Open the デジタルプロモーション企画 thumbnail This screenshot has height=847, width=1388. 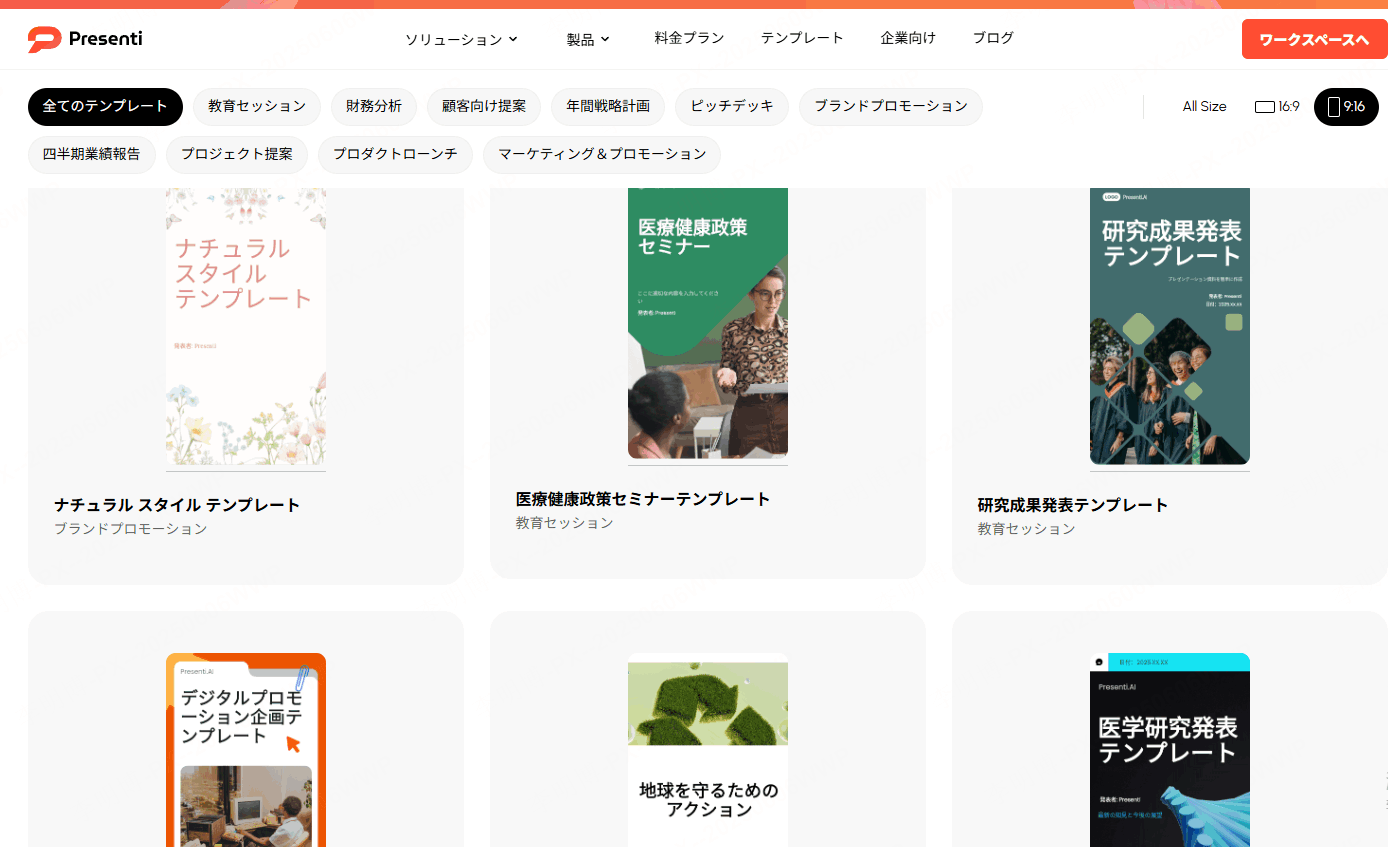pyautogui.click(x=246, y=750)
